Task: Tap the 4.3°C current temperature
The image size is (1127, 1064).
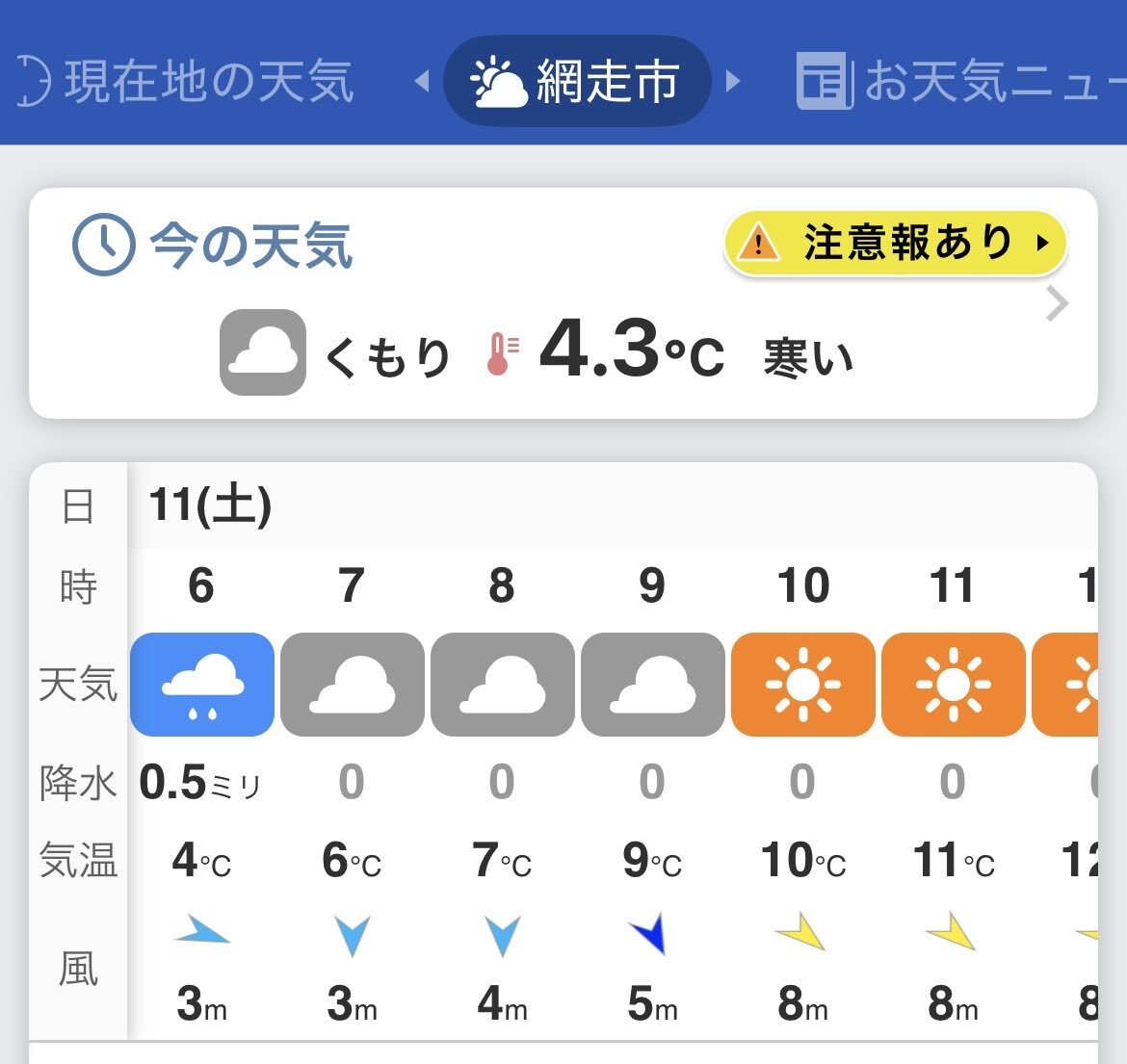Action: 631,351
